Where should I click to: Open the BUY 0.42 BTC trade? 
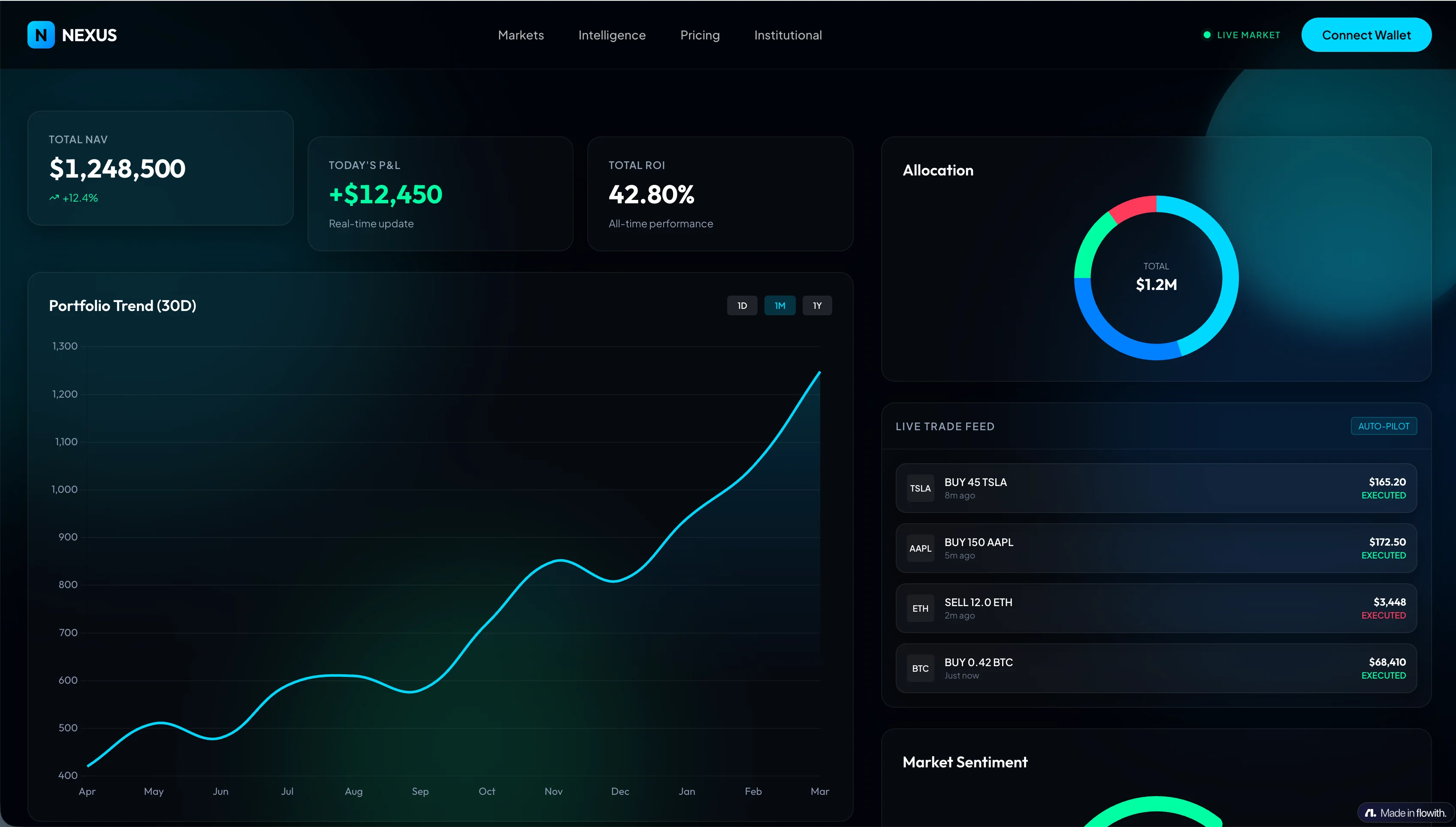(x=1156, y=669)
